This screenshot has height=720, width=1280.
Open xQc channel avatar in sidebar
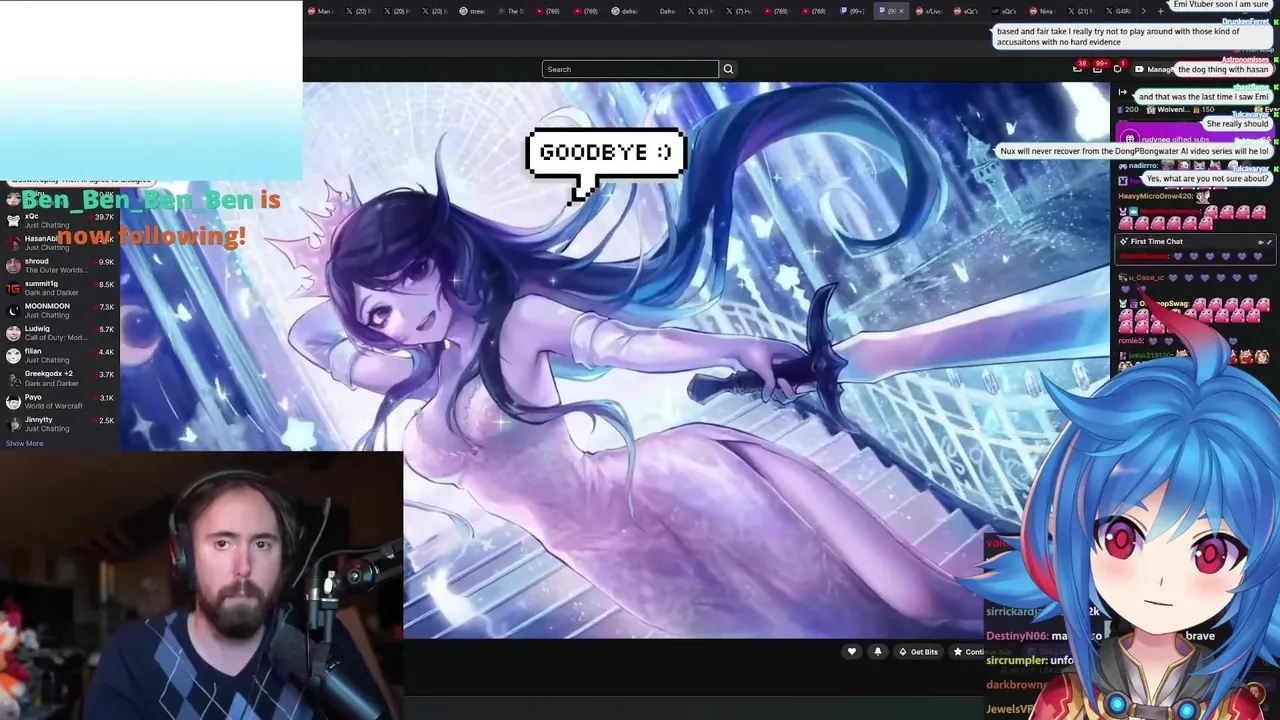tap(13, 221)
